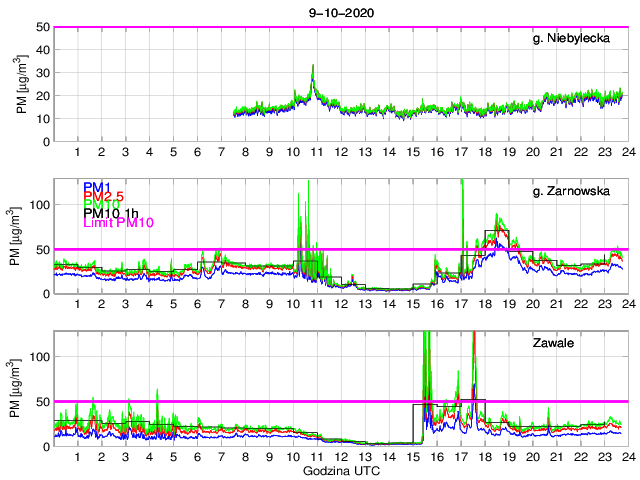Click the g. Zarnowska station label

click(x=571, y=191)
